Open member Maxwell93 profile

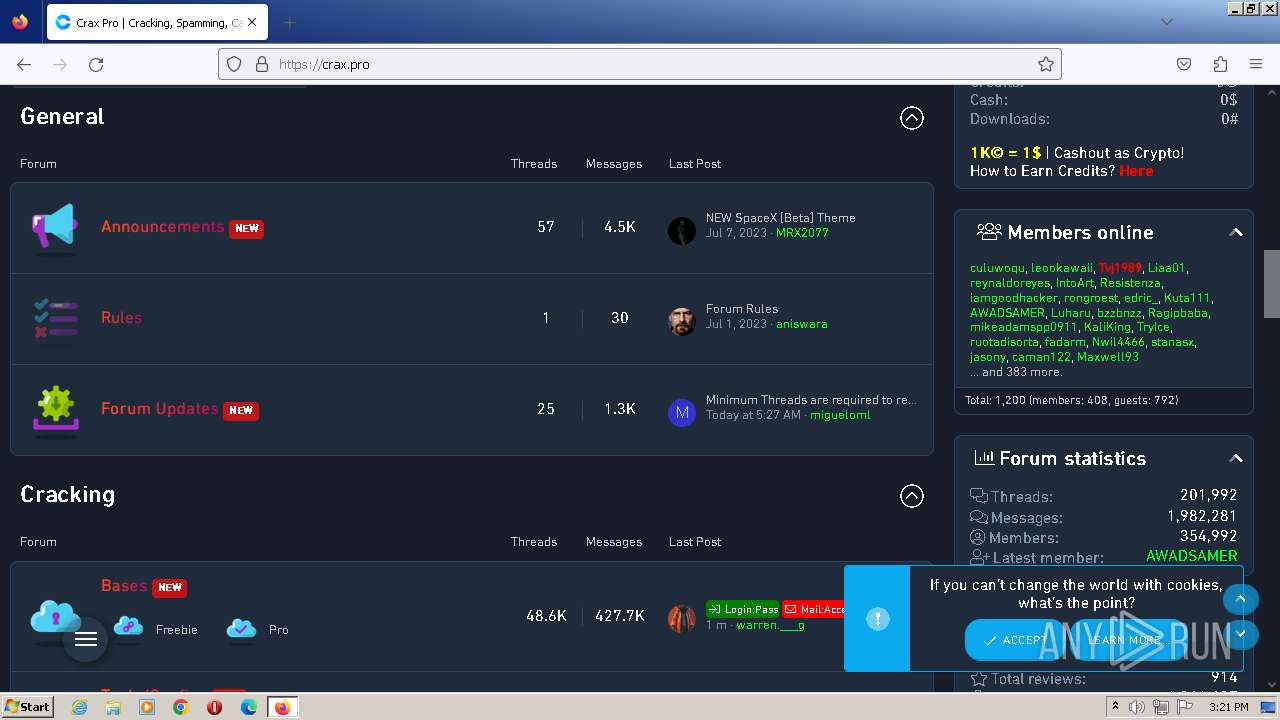click(x=1107, y=357)
